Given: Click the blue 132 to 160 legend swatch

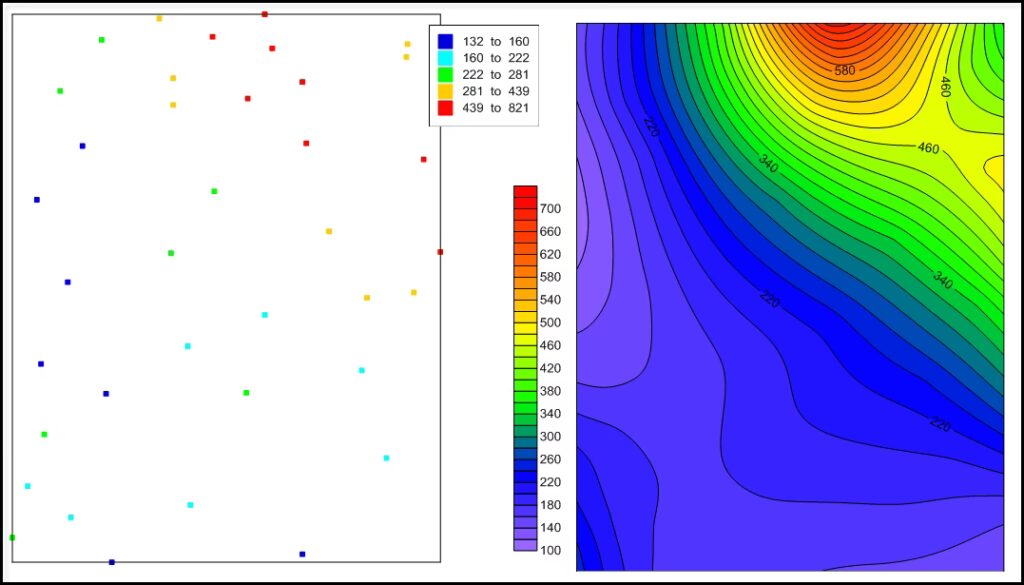Looking at the screenshot, I should pyautogui.click(x=446, y=42).
